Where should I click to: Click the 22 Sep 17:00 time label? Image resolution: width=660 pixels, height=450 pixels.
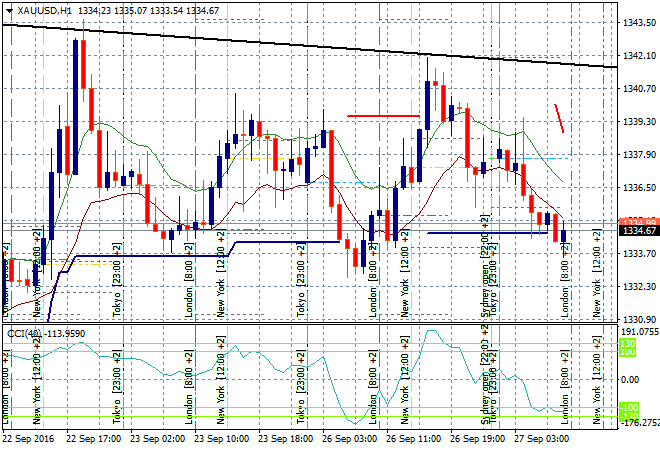(x=93, y=439)
